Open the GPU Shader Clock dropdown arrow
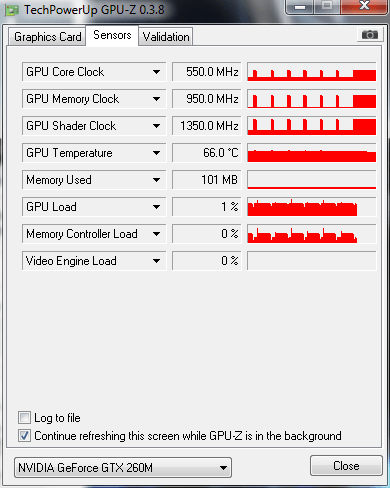 156,126
